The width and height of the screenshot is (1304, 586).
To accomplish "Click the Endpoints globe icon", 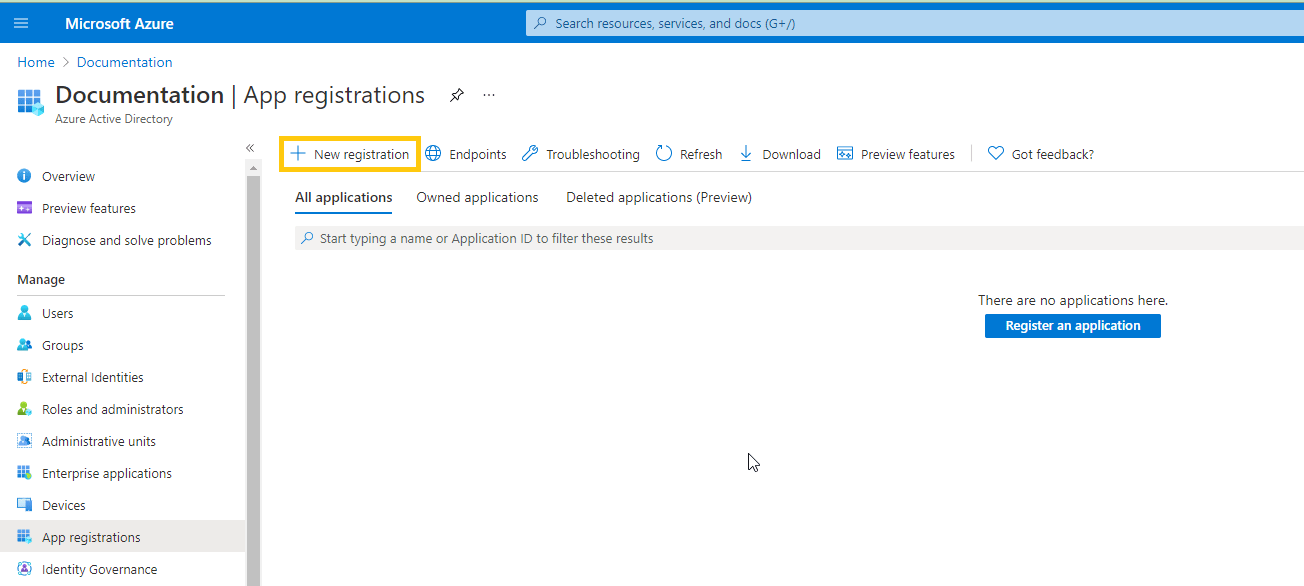I will (433, 154).
